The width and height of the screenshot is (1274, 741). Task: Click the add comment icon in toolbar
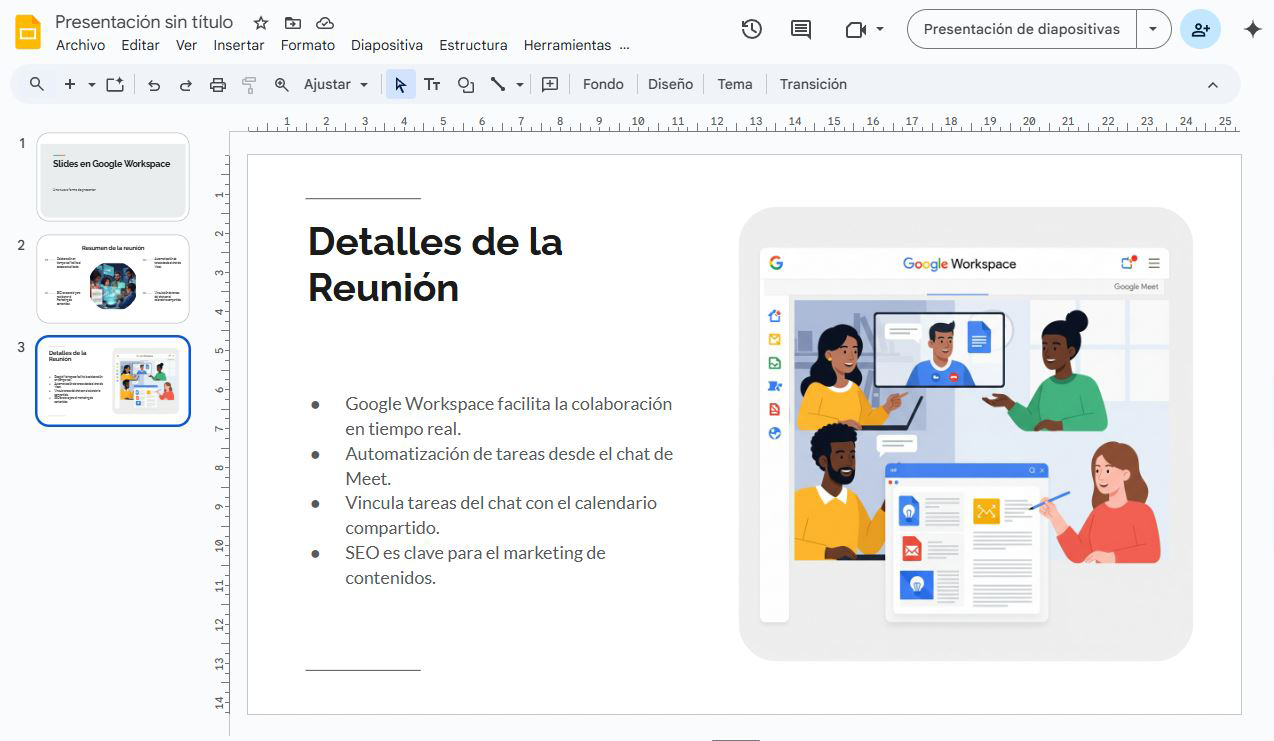[x=550, y=85]
